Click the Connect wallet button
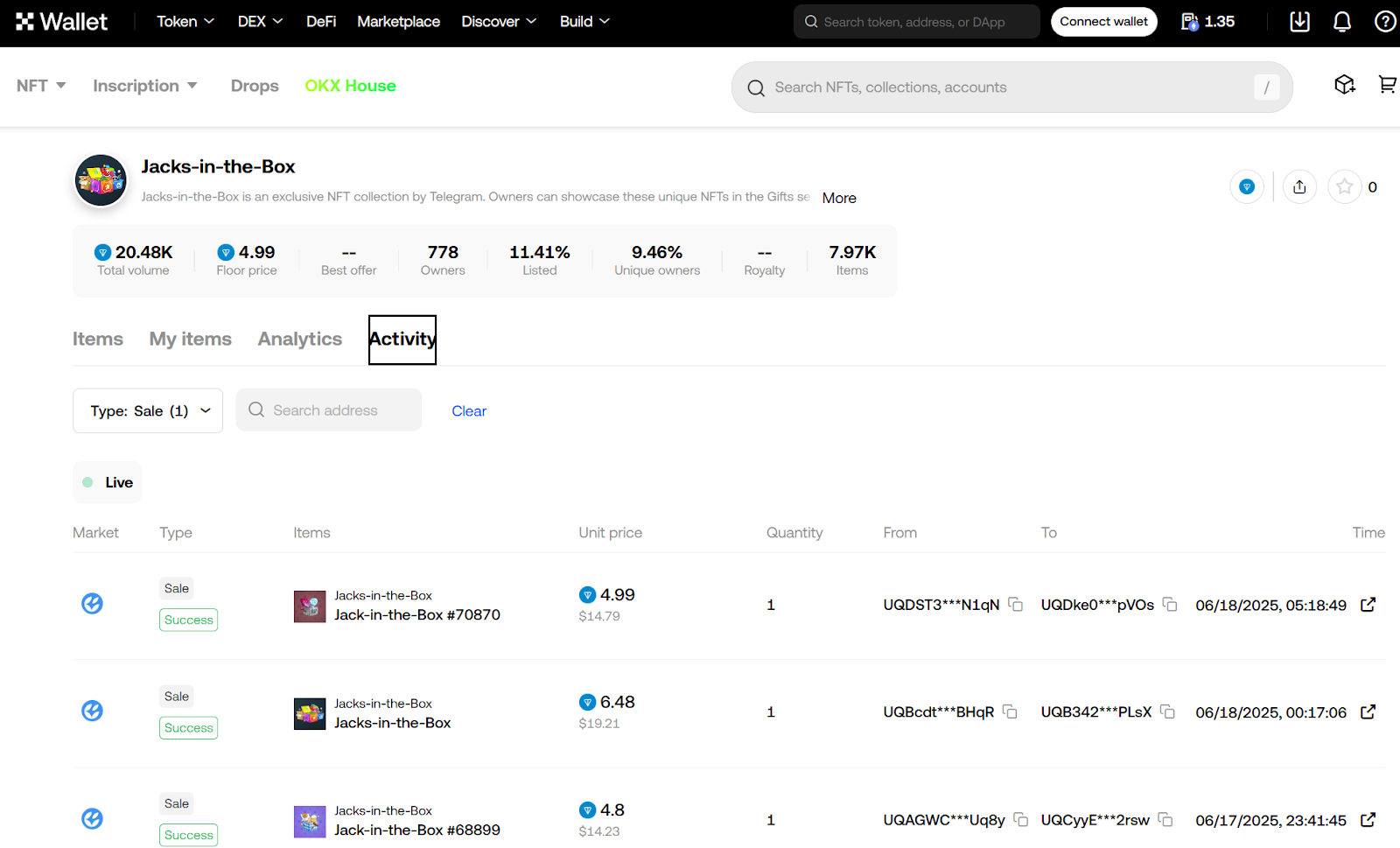The image size is (1400, 848). click(x=1103, y=22)
